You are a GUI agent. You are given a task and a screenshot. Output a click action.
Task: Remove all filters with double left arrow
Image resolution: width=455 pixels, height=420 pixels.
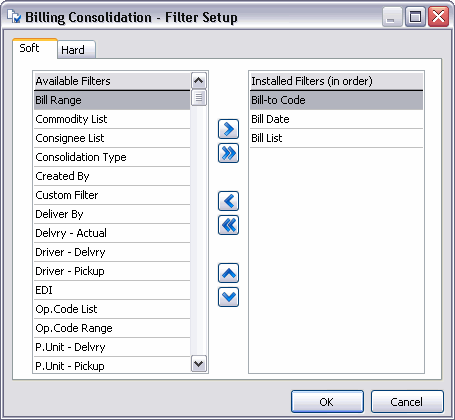[228, 225]
